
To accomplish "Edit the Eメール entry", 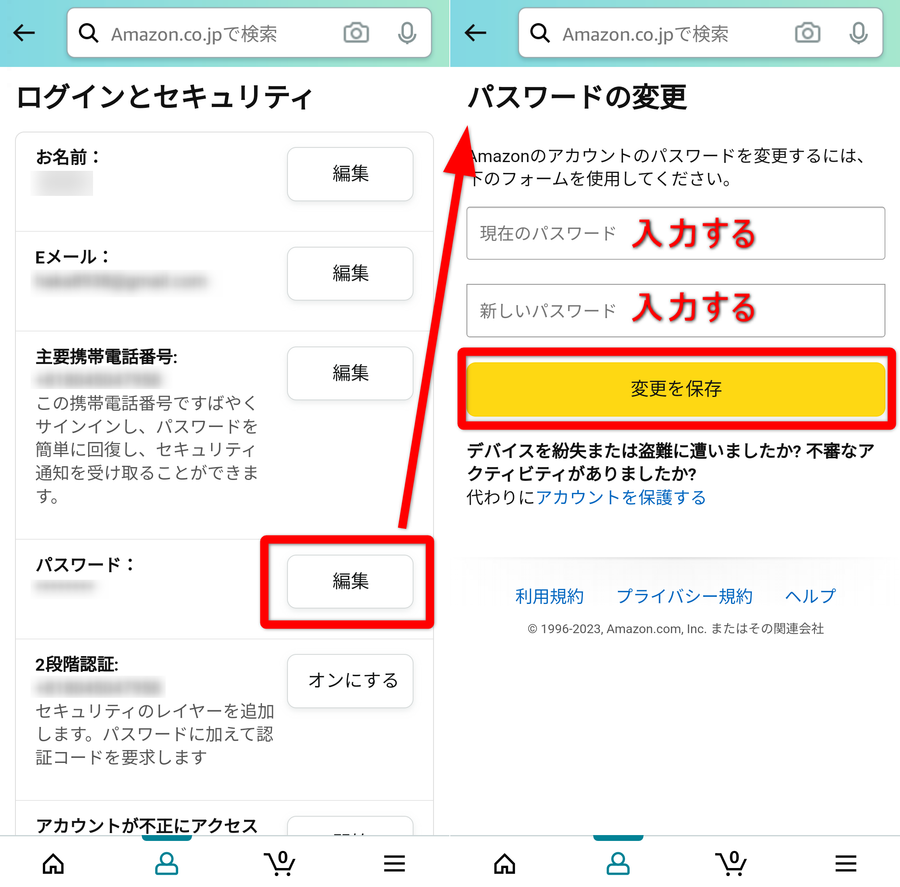I will pyautogui.click(x=350, y=274).
